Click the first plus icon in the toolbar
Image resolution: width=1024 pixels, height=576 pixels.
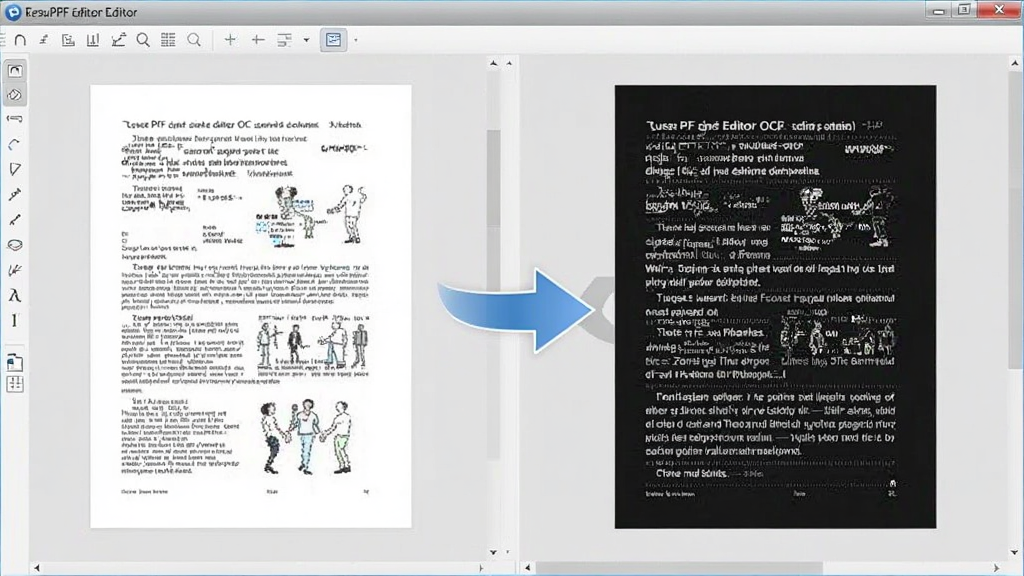[x=230, y=40]
